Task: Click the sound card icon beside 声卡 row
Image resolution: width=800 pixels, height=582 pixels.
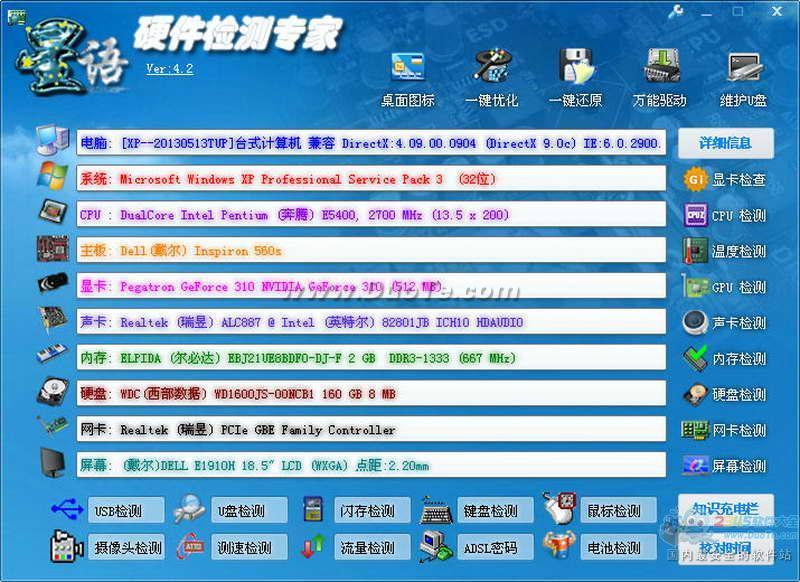Action: point(54,319)
